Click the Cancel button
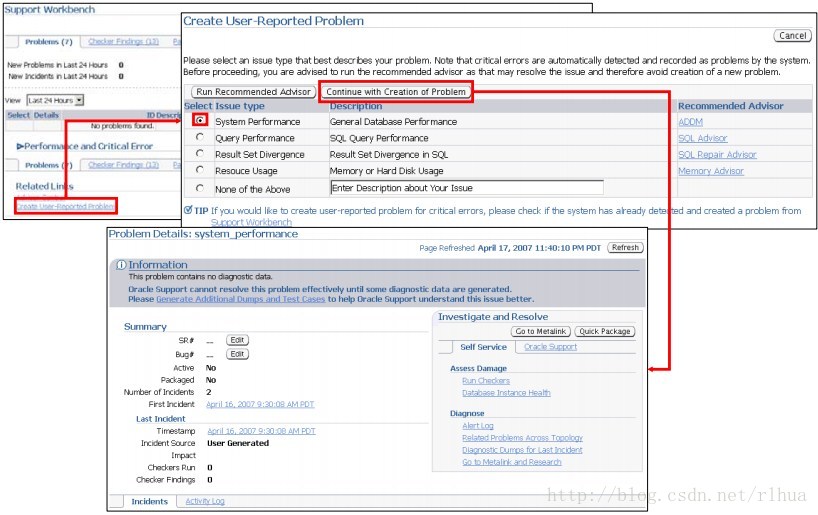Image resolution: width=818 pixels, height=515 pixels. tap(792, 35)
